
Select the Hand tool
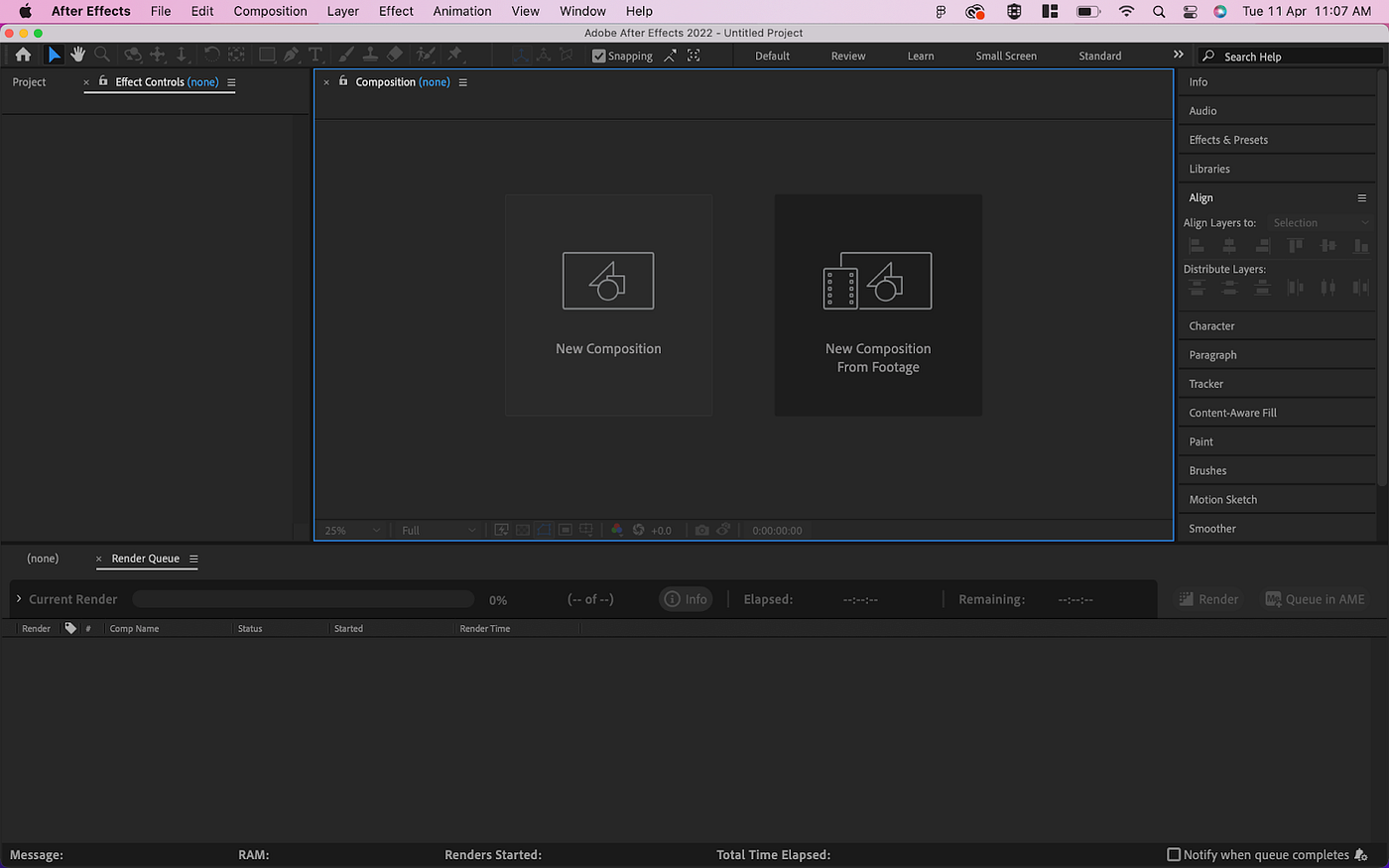click(x=78, y=55)
